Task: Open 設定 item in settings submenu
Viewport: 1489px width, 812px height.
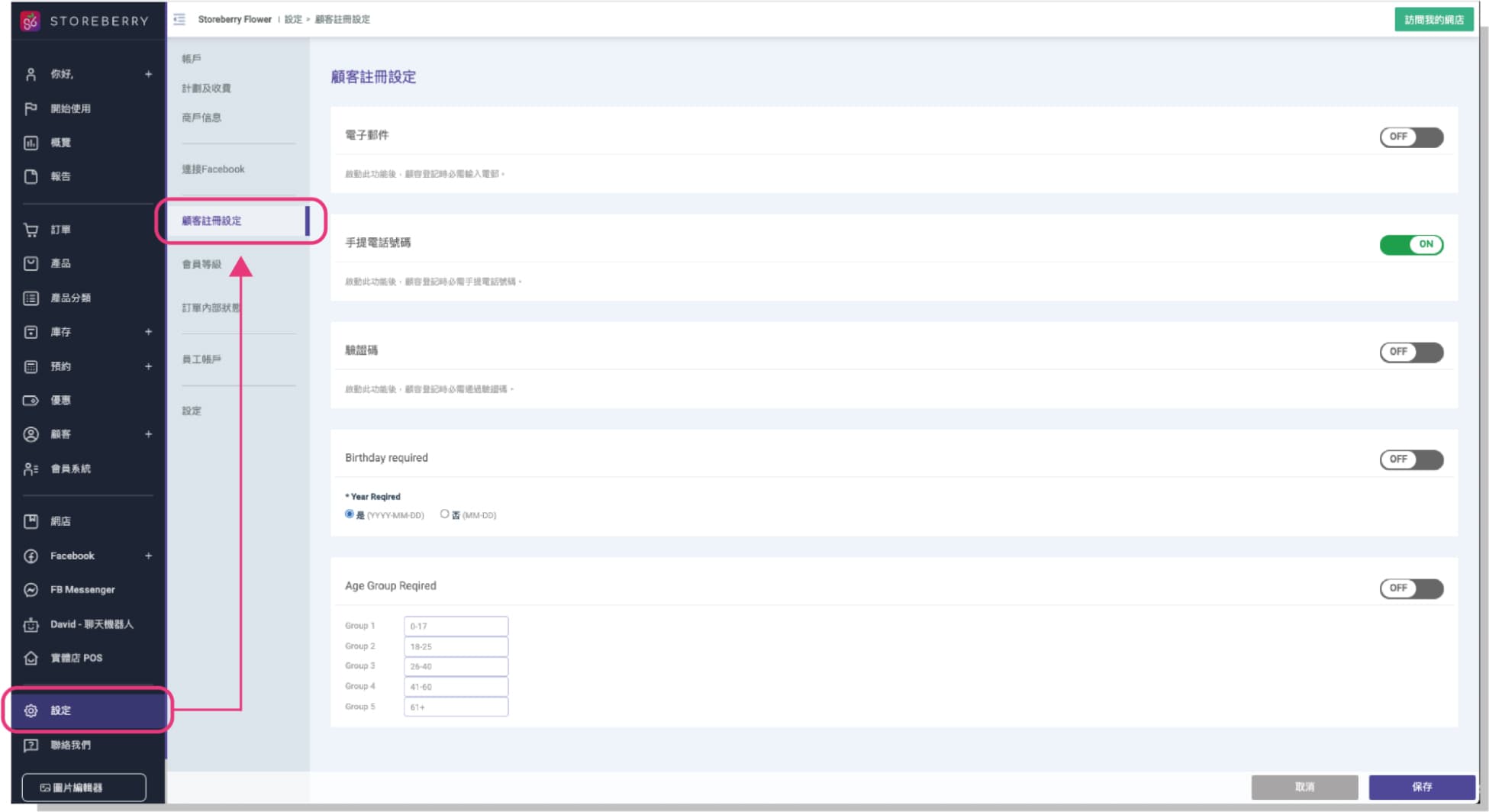Action: (x=192, y=411)
